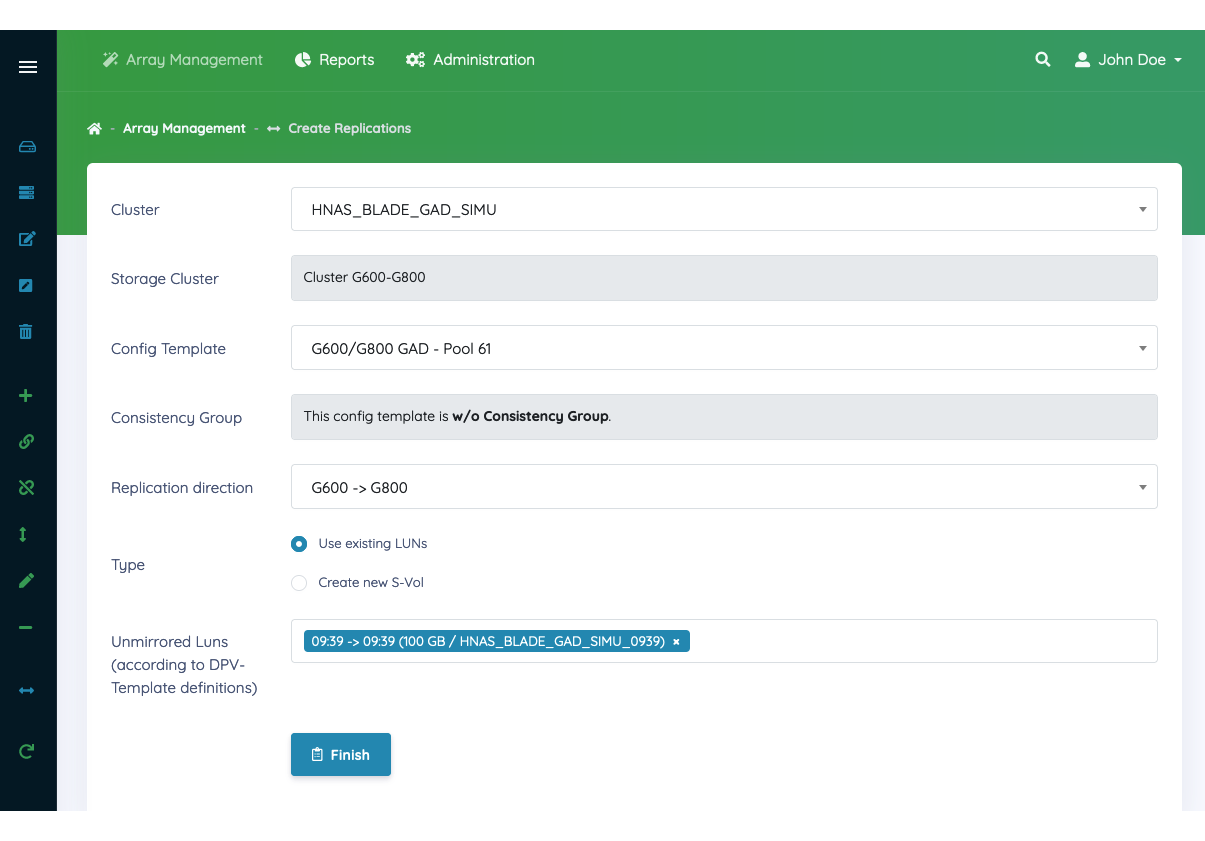Open the Cluster dropdown
The width and height of the screenshot is (1205, 841).
[724, 210]
